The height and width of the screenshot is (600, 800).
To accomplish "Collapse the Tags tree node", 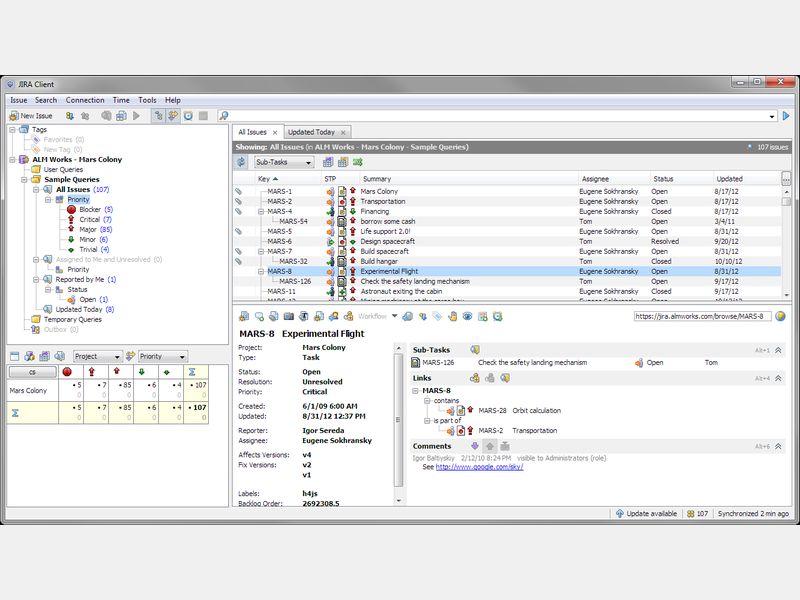I will point(12,130).
